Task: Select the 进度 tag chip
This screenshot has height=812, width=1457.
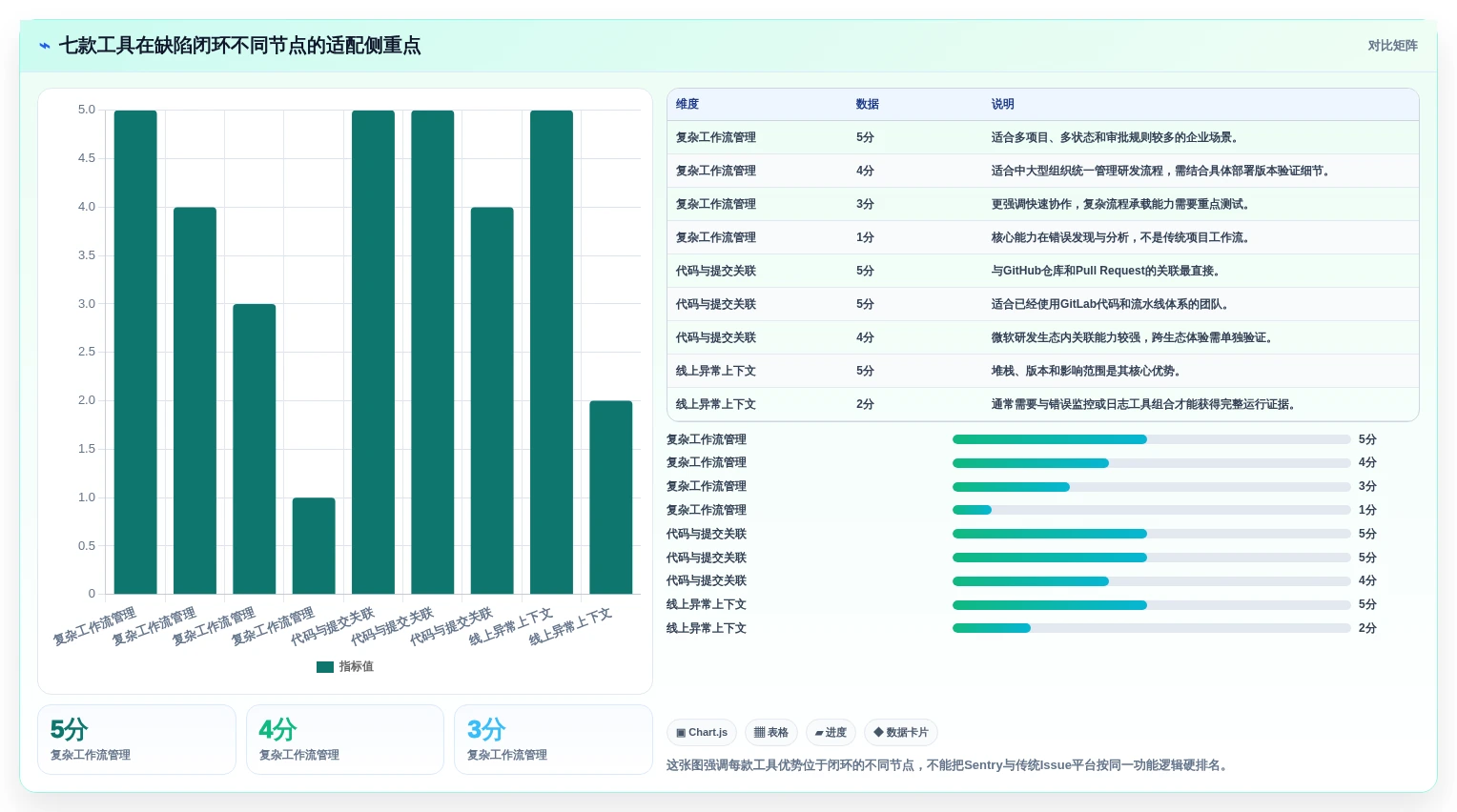Action: click(x=831, y=733)
